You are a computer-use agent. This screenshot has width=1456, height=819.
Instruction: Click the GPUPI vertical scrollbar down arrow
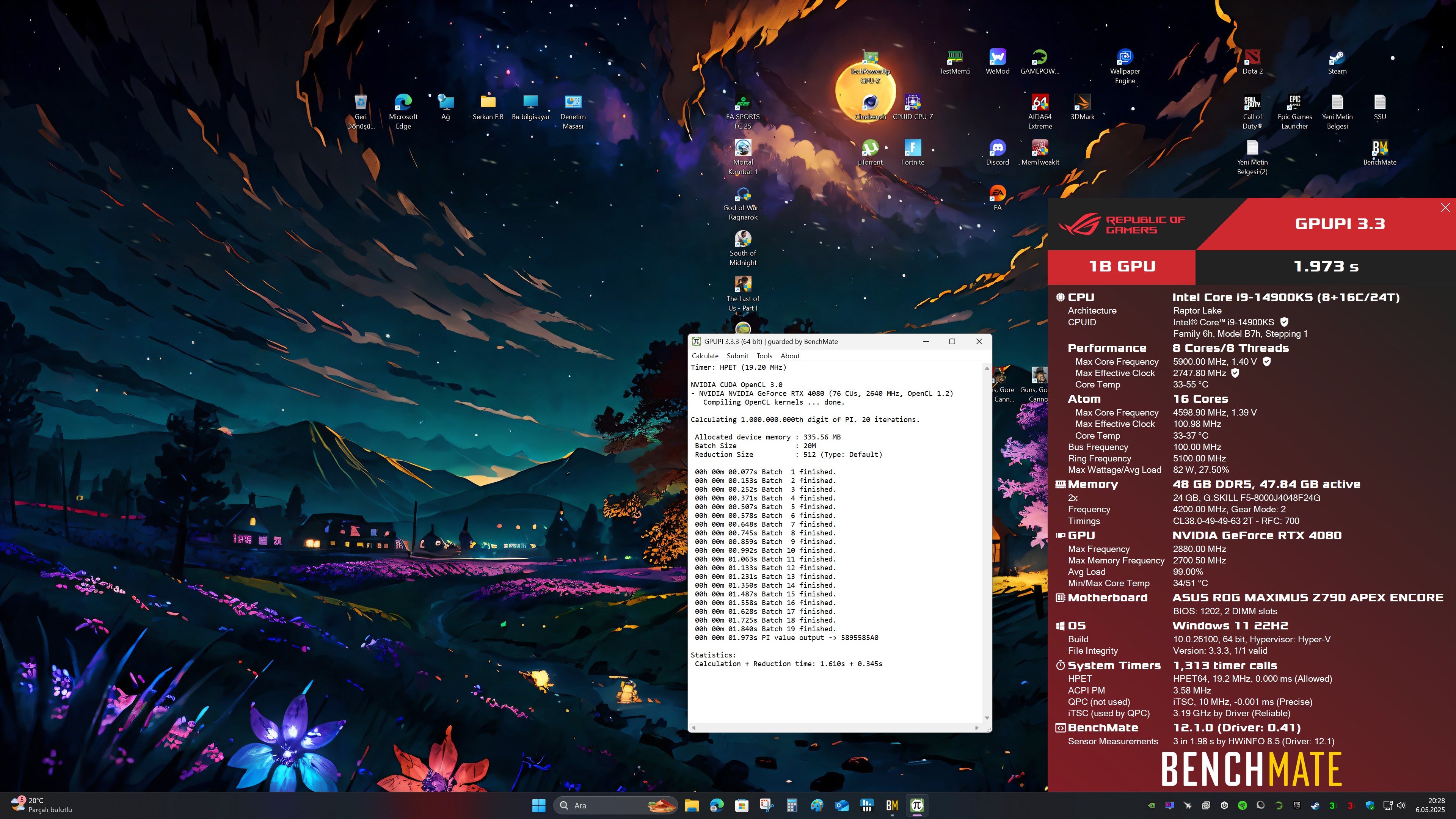[987, 718]
